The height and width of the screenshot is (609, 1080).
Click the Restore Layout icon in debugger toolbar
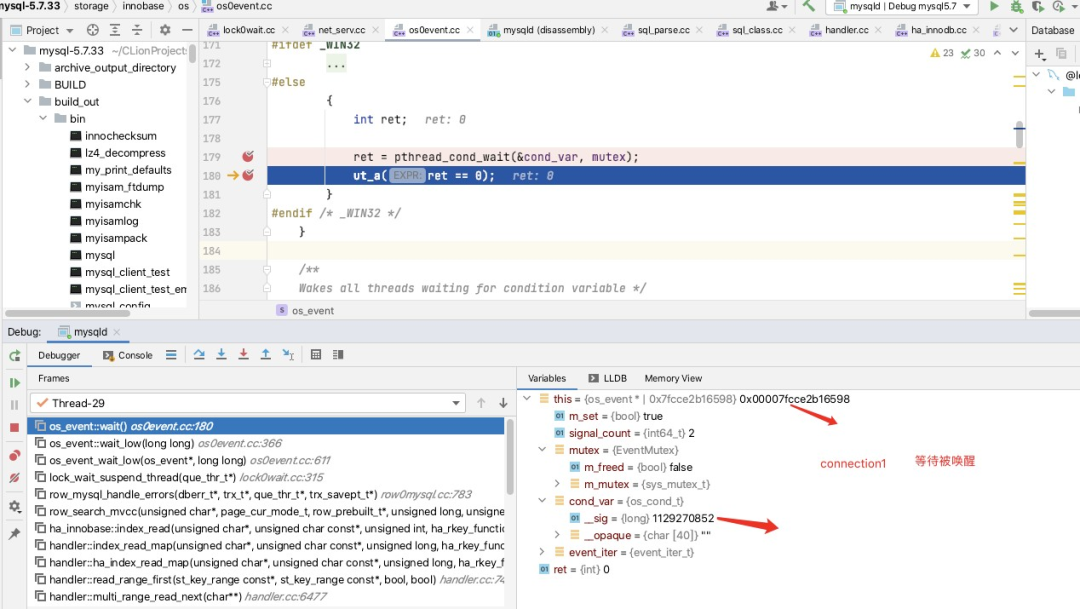pyautogui.click(x=338, y=355)
